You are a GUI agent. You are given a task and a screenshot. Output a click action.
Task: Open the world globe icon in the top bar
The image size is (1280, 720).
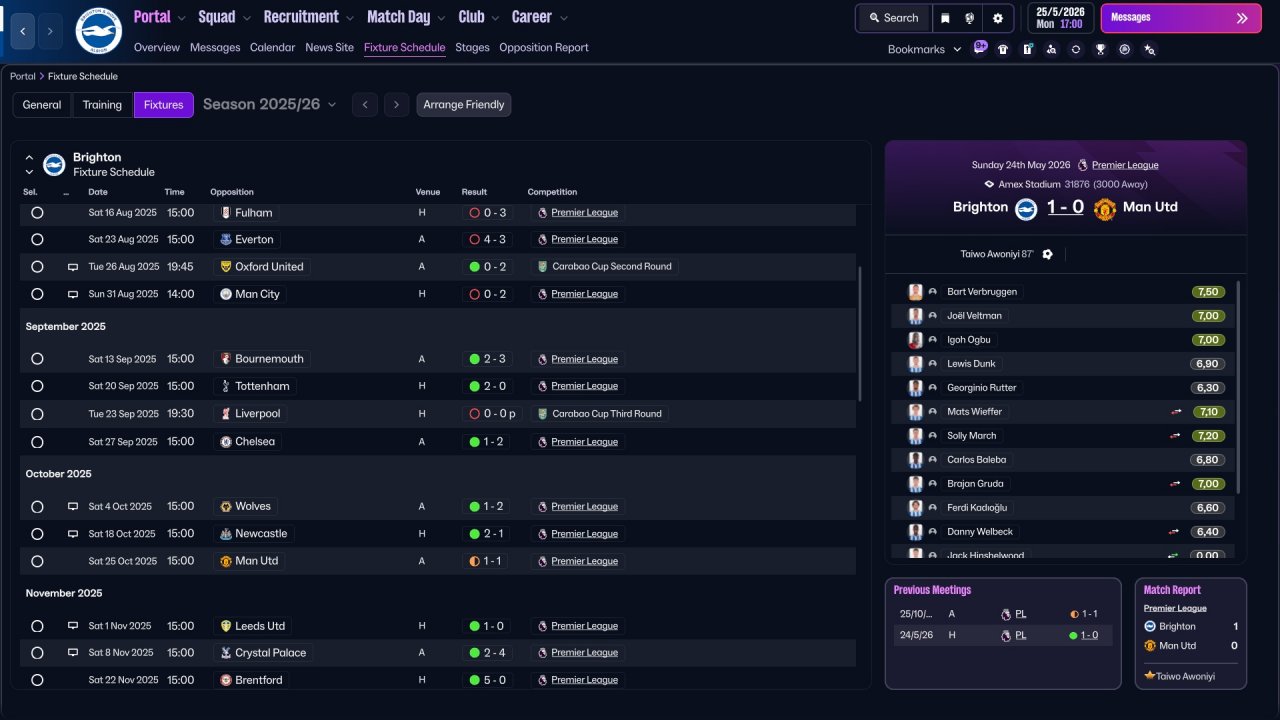click(970, 18)
